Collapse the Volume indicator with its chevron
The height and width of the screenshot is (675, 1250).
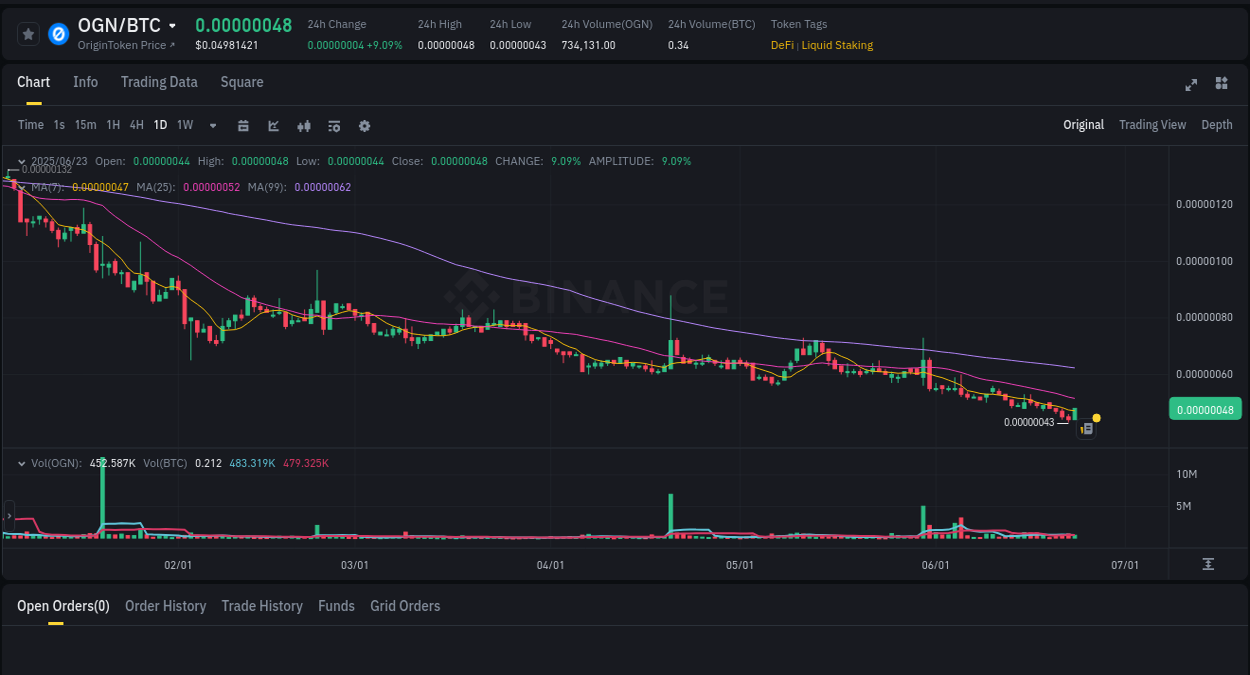21,463
